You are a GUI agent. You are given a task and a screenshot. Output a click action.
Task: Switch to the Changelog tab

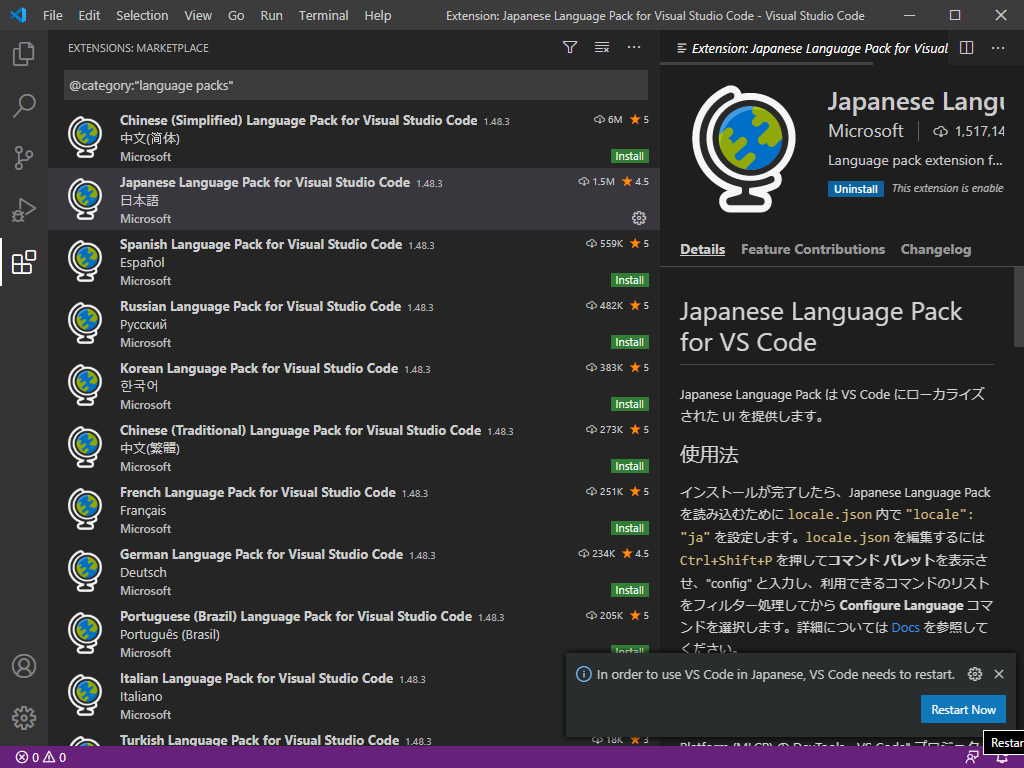coord(935,249)
